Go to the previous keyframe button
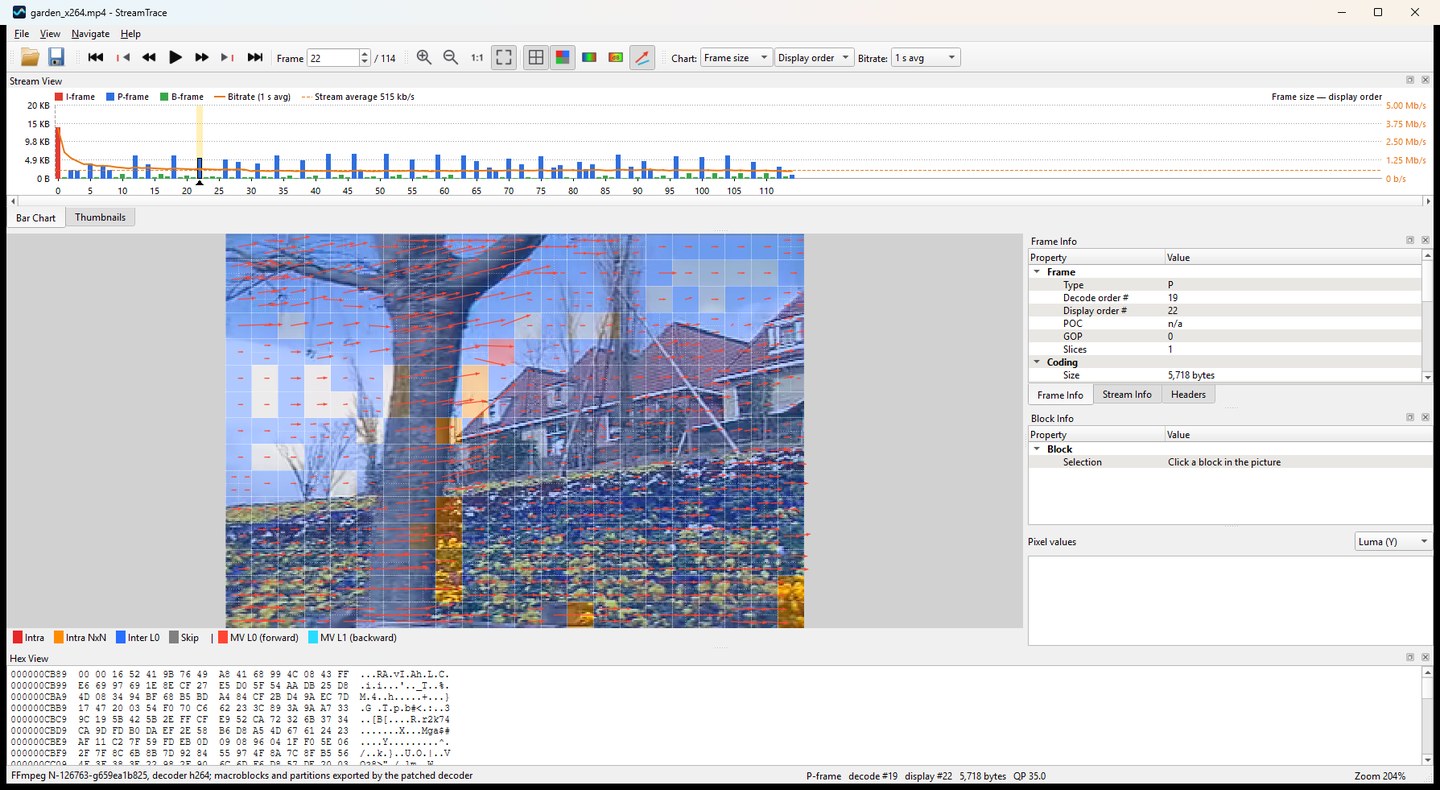This screenshot has width=1440, height=790. (123, 58)
